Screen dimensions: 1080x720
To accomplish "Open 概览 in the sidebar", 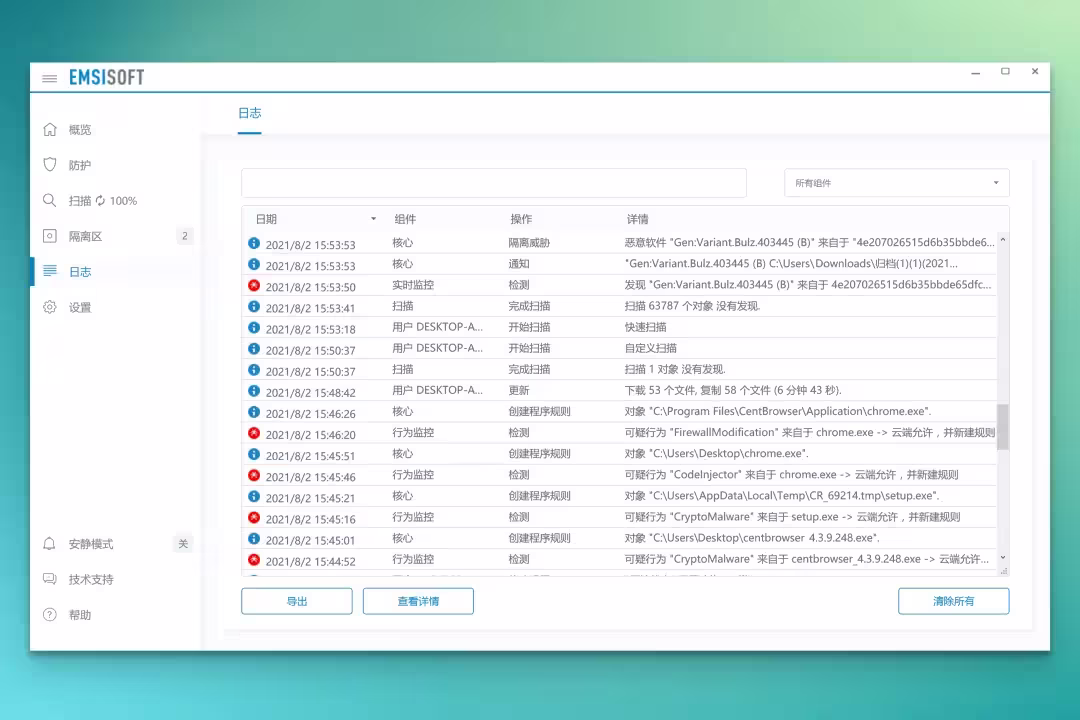I will tap(80, 130).
